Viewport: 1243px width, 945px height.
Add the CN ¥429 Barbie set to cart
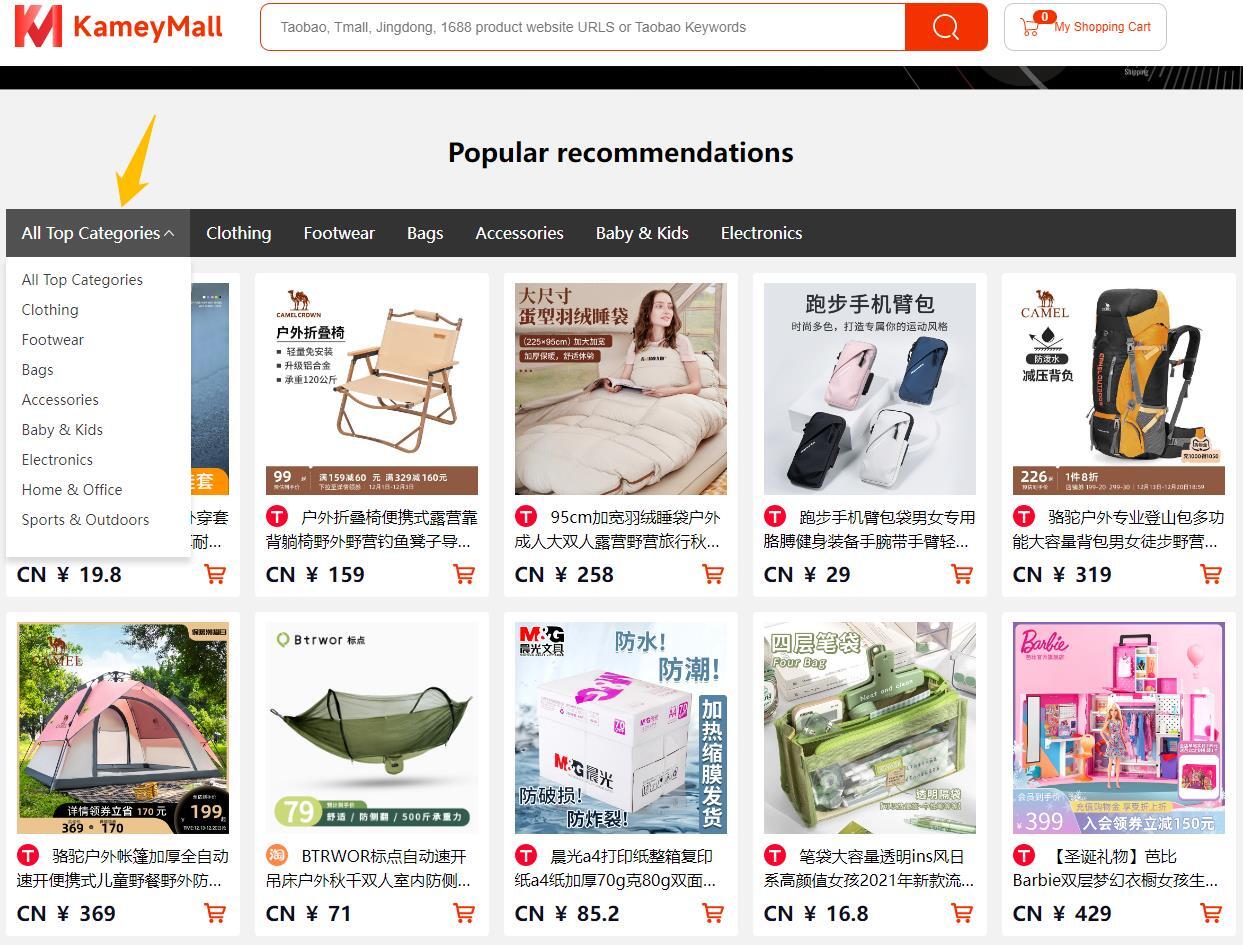pyautogui.click(x=1210, y=913)
